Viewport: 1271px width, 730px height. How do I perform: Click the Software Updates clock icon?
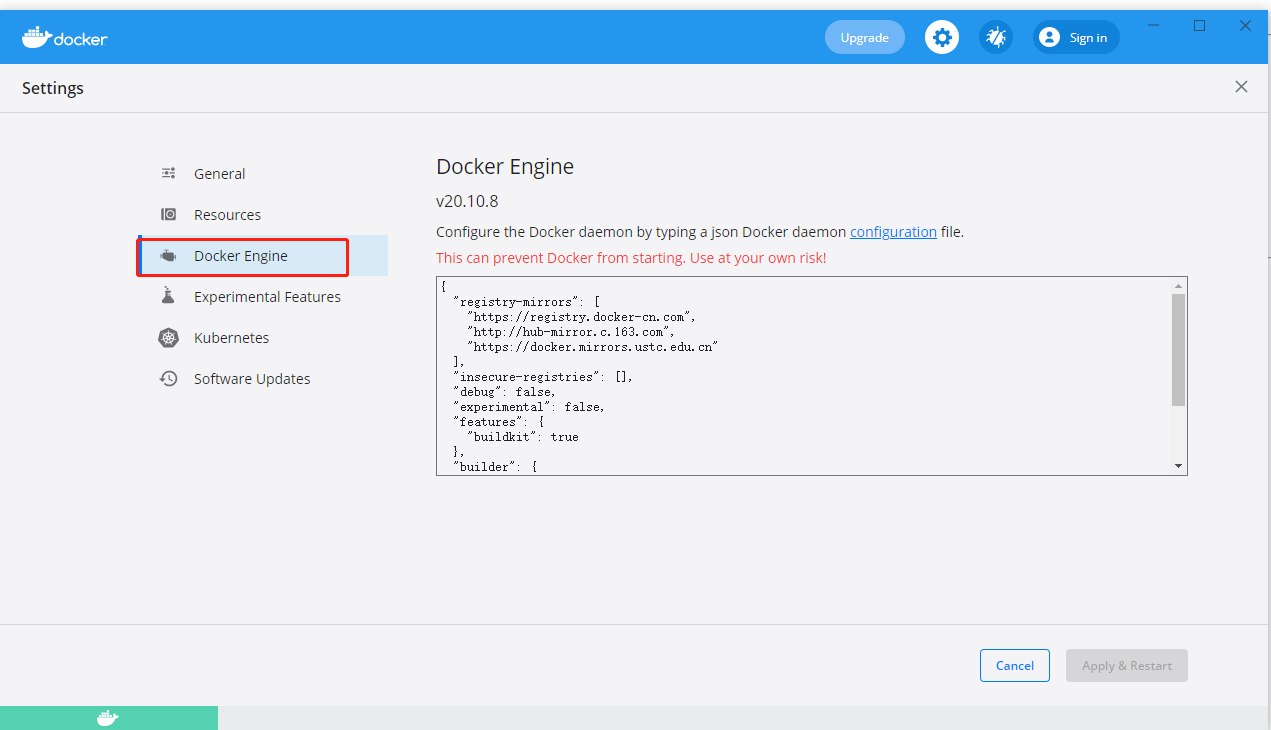coord(168,378)
